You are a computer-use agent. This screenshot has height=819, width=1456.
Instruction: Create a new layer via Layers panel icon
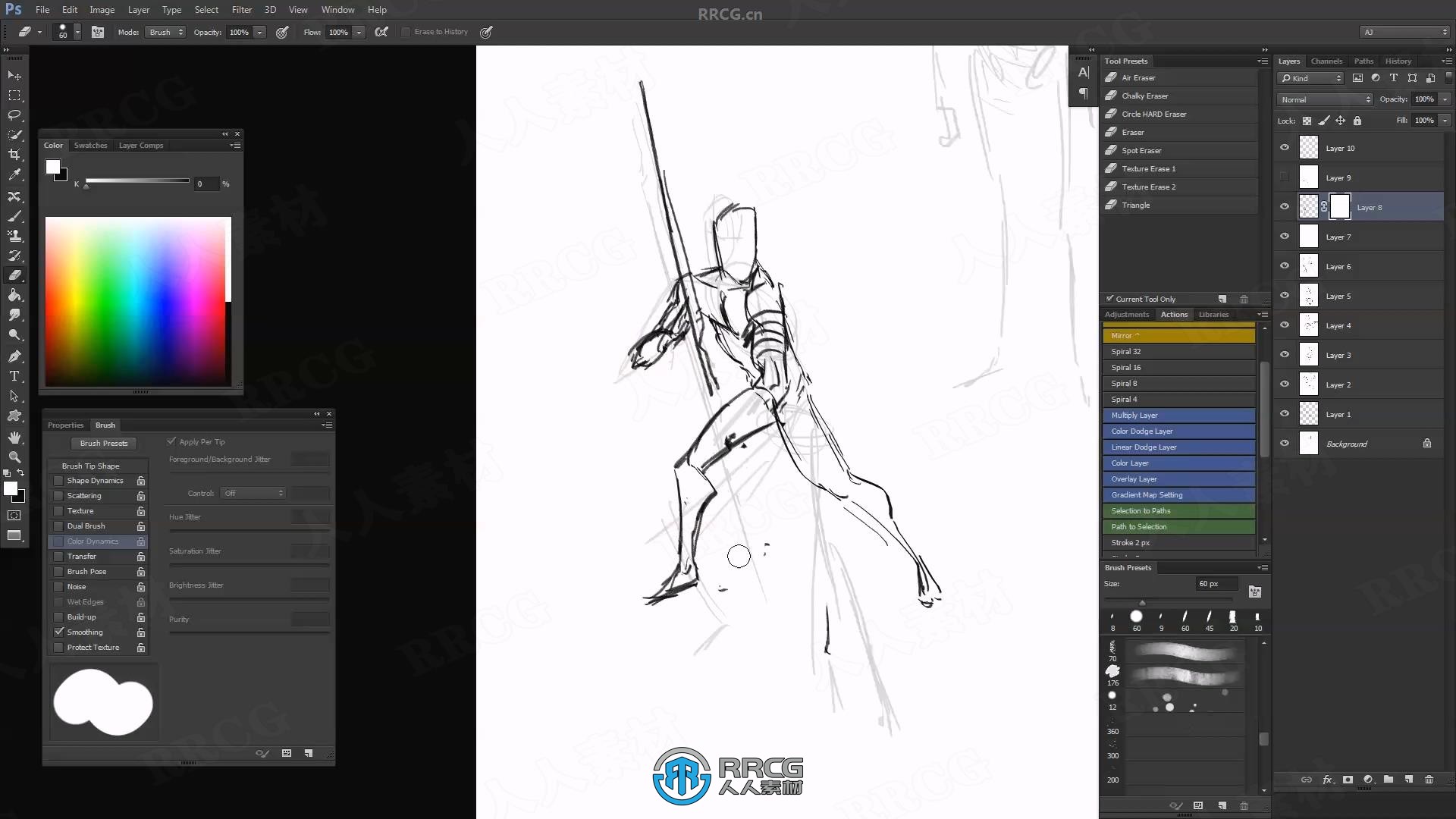coord(1408,779)
